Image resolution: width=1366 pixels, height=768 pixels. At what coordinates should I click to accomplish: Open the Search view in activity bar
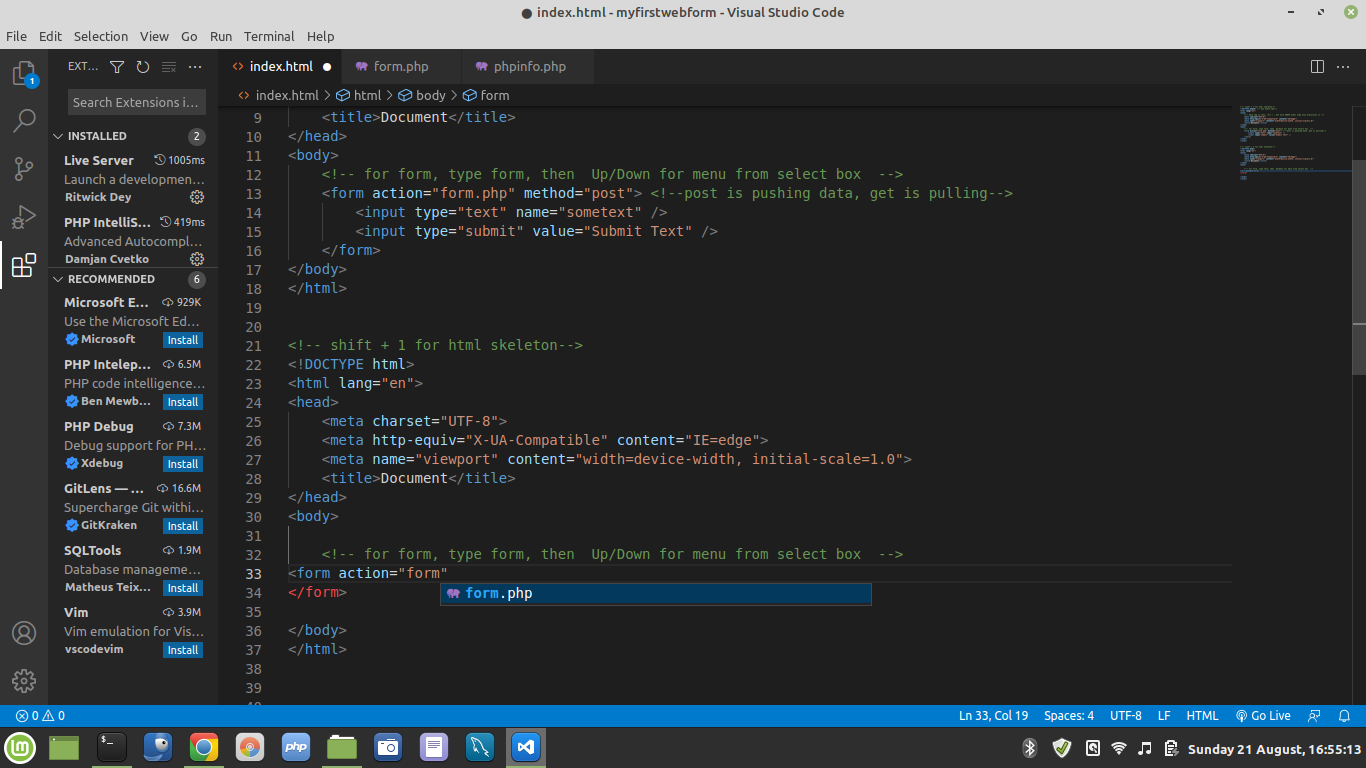coord(24,121)
